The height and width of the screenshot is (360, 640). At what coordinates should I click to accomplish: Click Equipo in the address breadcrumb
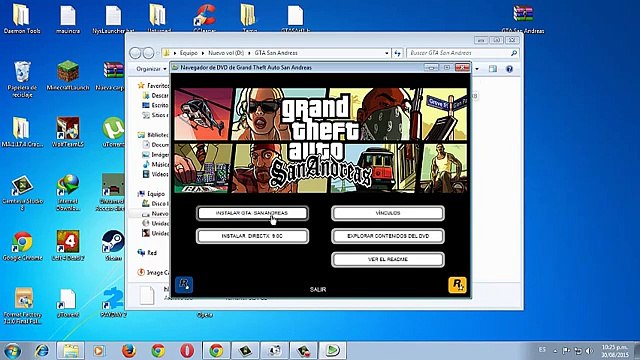point(188,53)
